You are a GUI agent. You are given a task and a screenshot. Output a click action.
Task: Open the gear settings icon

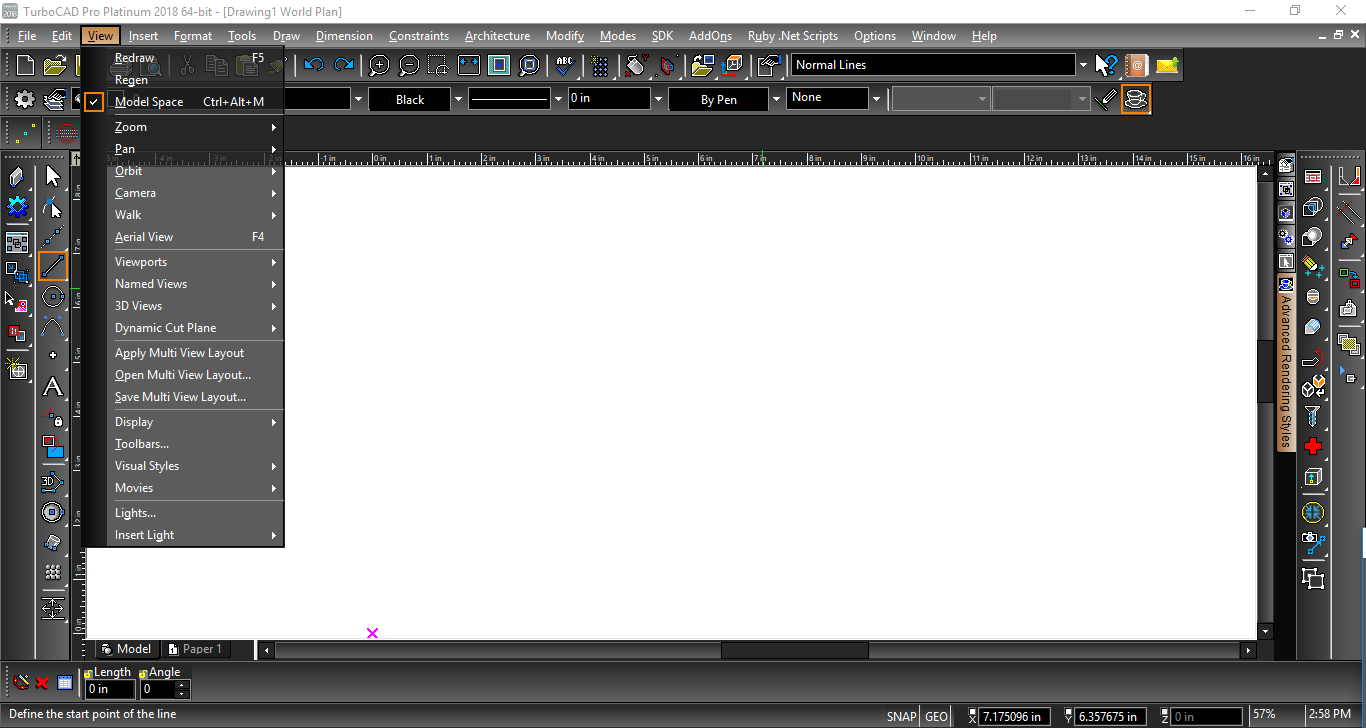point(24,99)
